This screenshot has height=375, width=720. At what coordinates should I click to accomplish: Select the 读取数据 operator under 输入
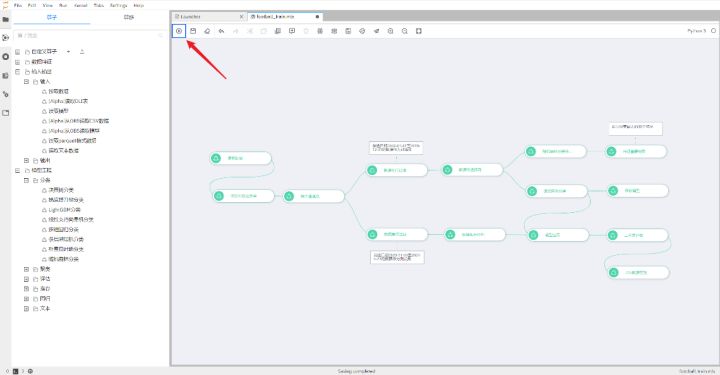(x=58, y=91)
